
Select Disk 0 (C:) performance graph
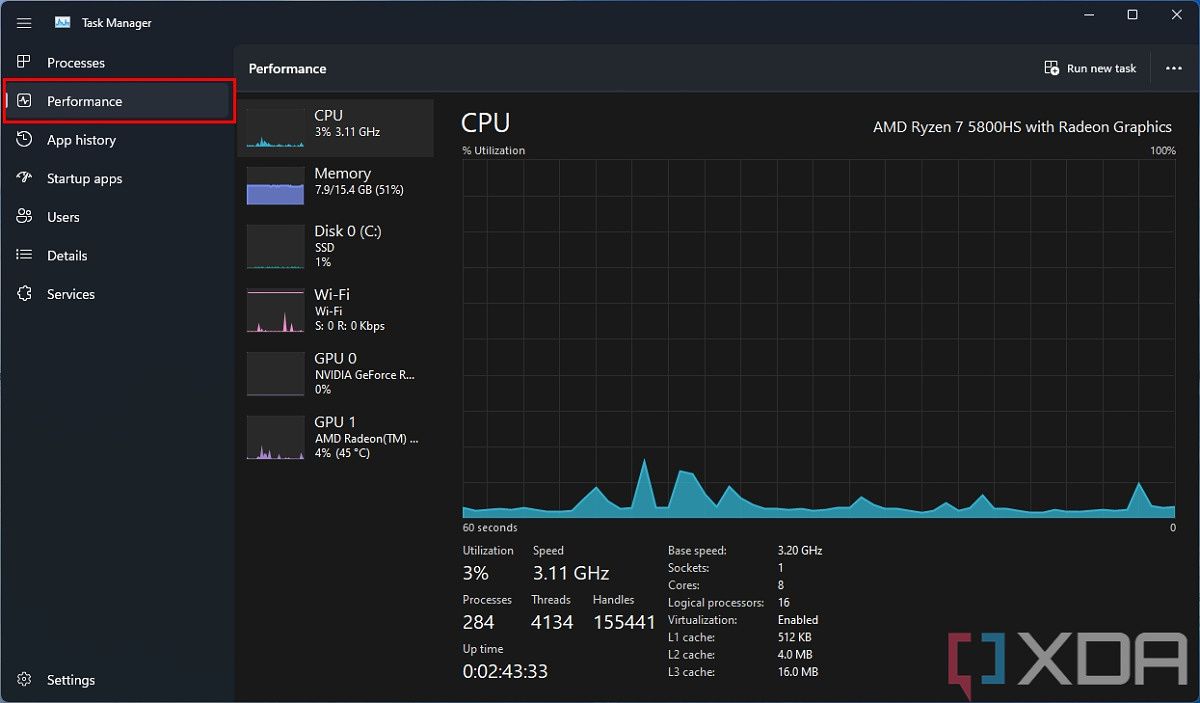tap(336, 246)
